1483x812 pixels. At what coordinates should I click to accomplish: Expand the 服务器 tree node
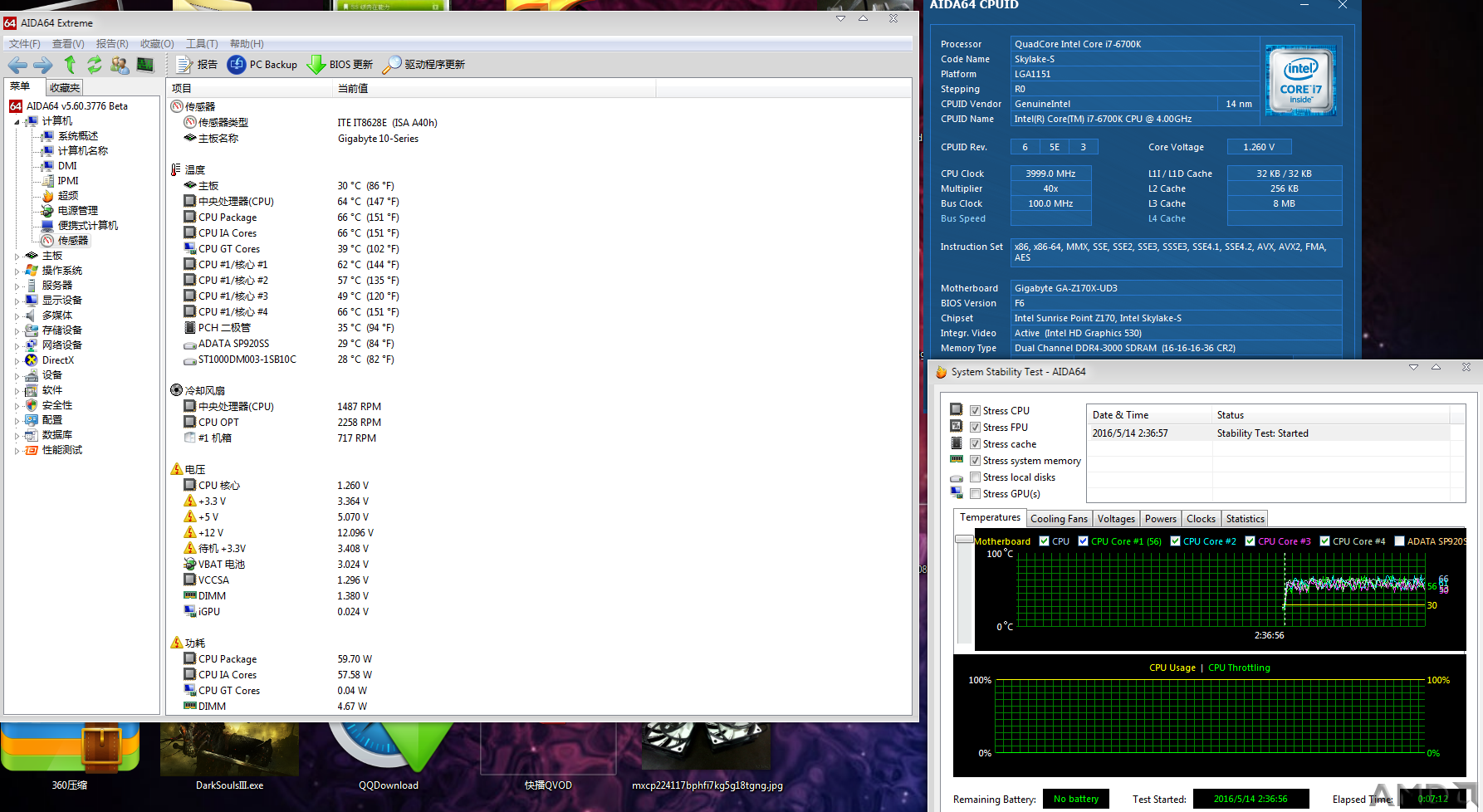tap(17, 286)
